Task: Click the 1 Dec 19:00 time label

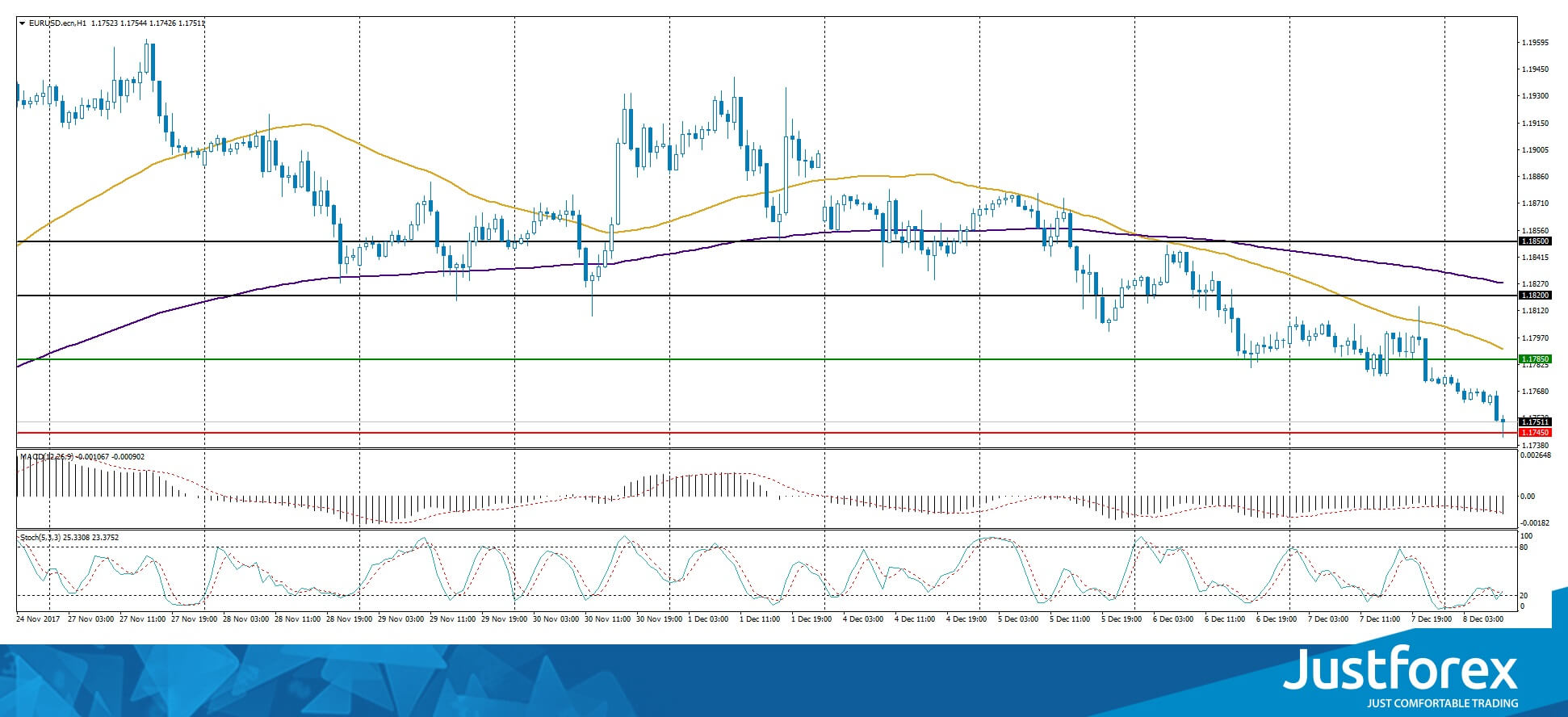Action: (x=811, y=619)
